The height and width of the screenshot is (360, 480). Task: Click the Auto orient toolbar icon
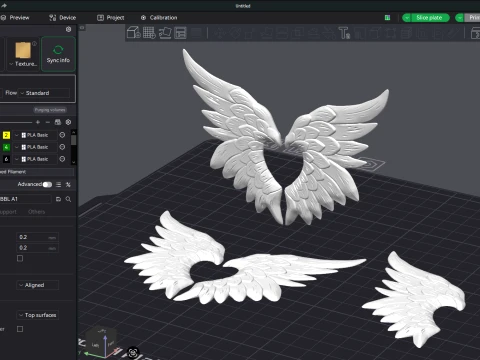pos(165,33)
